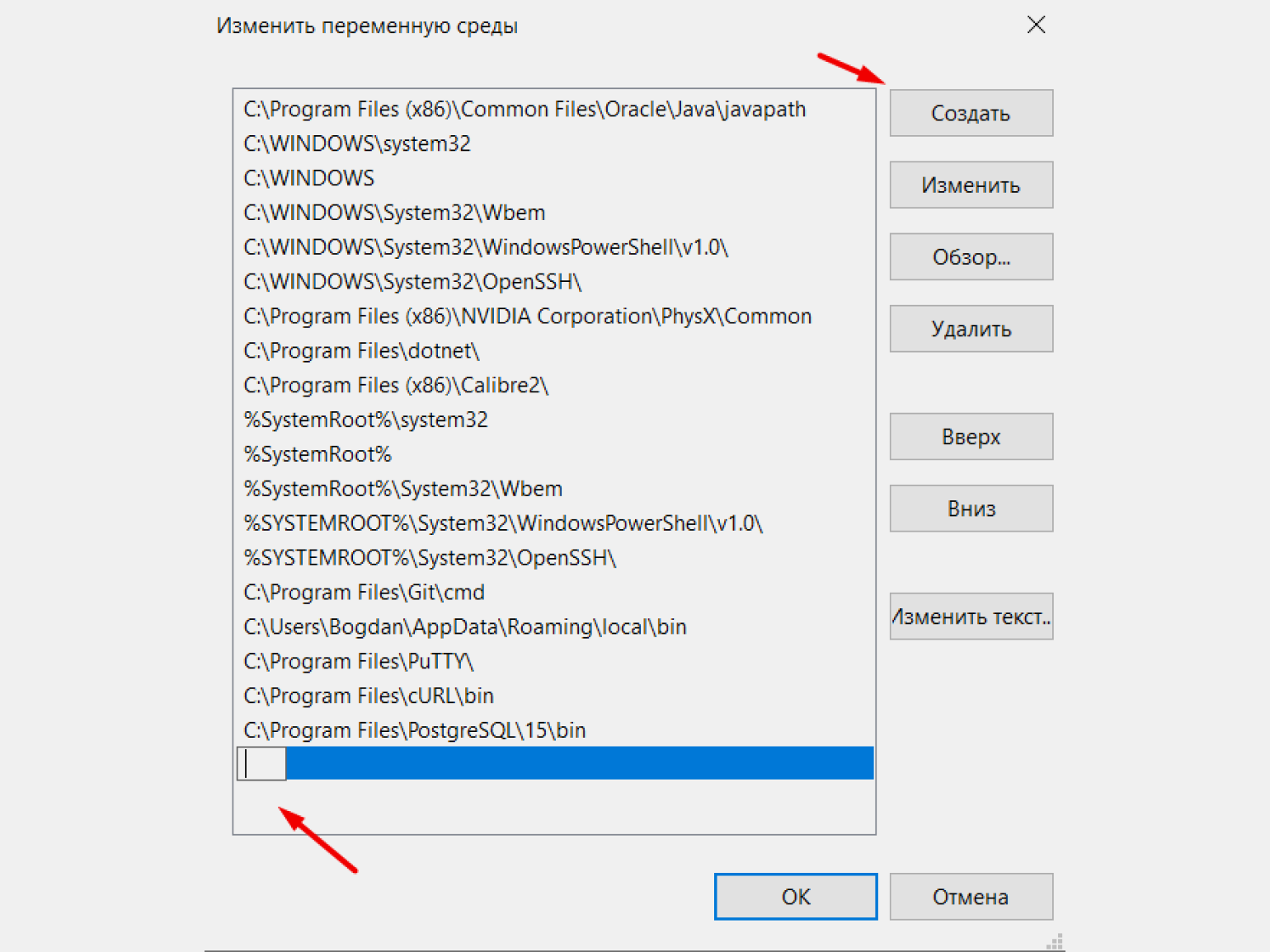
Task: Open the Обзор... browse dialog
Action: (x=971, y=256)
